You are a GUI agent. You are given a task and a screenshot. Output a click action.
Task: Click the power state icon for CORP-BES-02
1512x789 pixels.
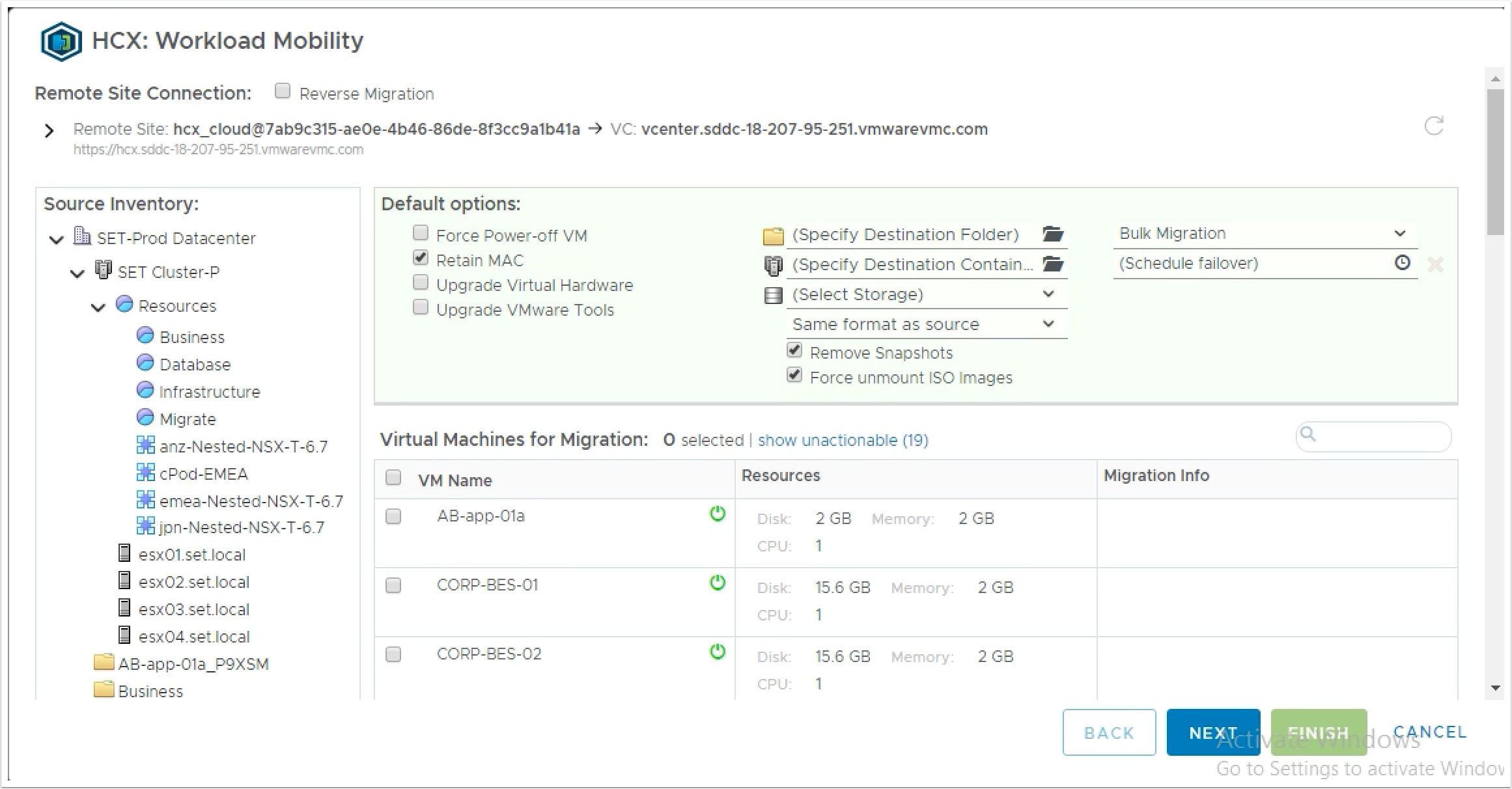718,652
